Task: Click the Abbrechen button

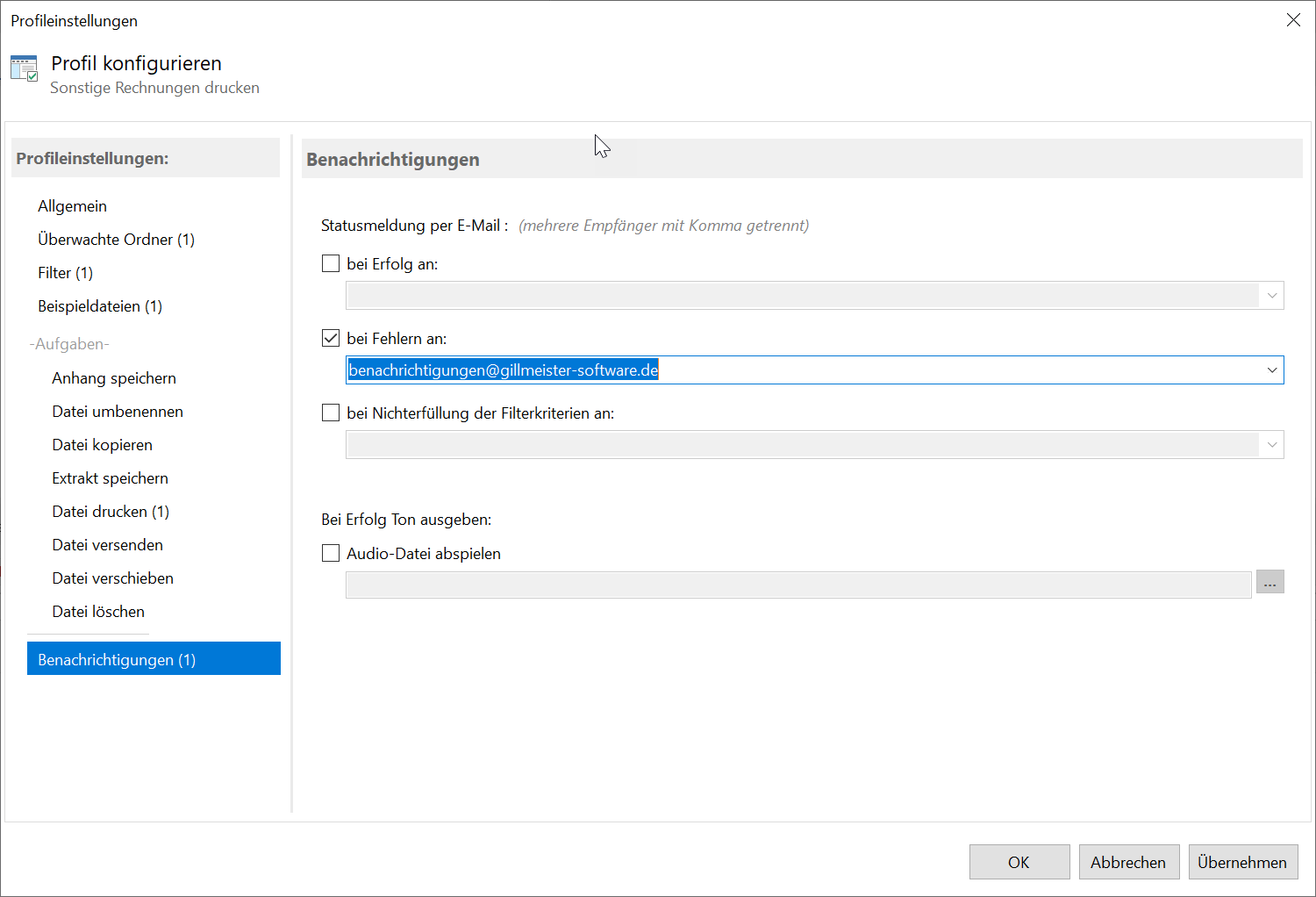Action: pyautogui.click(x=1128, y=862)
